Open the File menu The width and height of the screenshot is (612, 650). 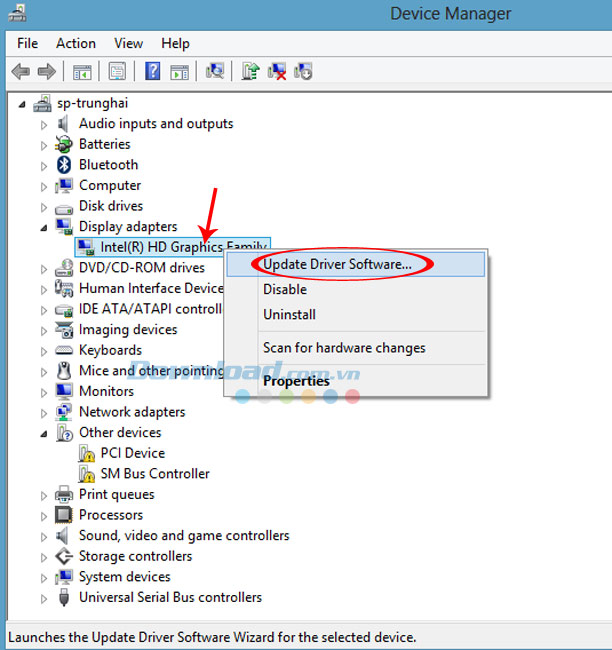click(27, 43)
